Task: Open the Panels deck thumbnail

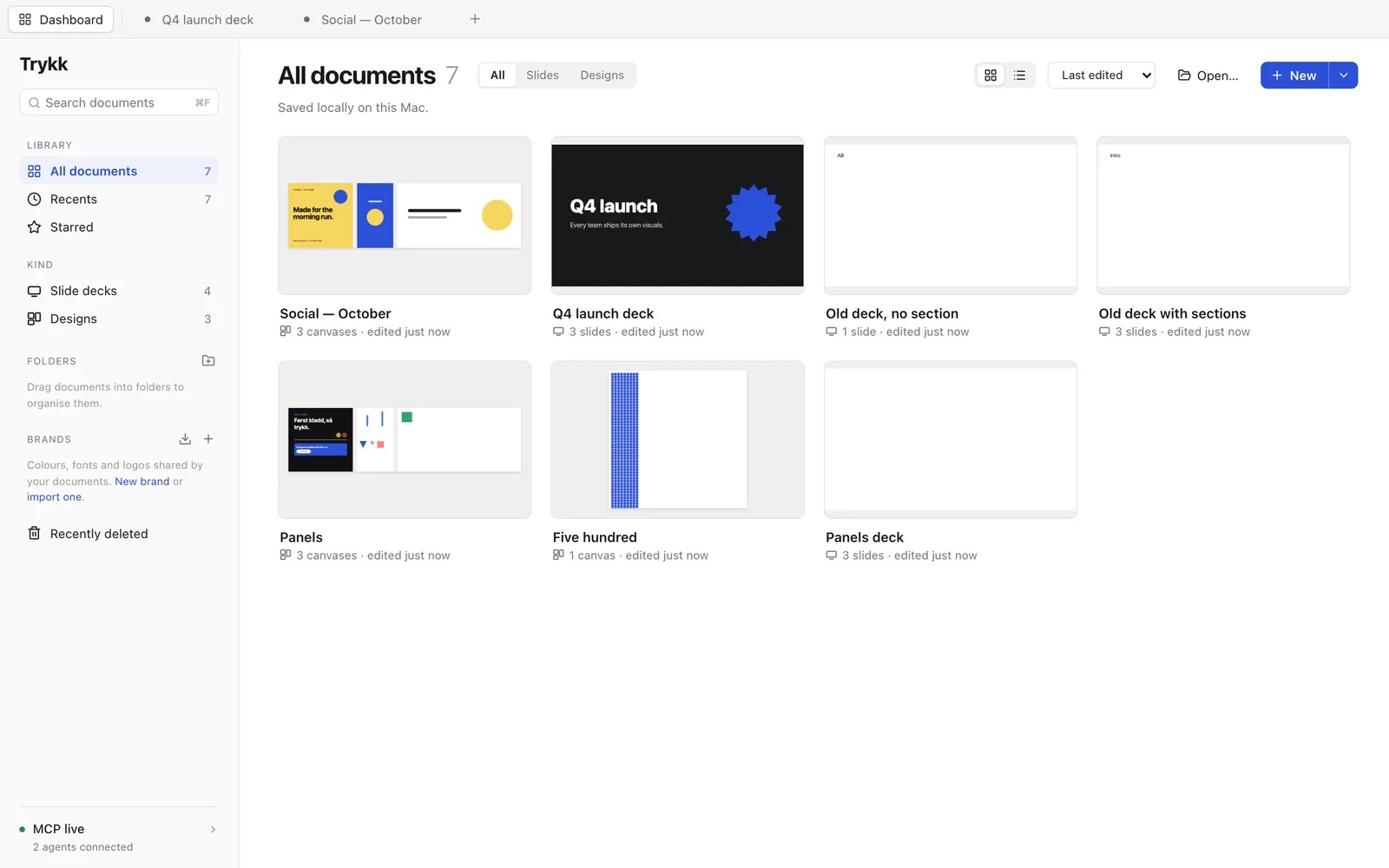Action: (x=951, y=440)
